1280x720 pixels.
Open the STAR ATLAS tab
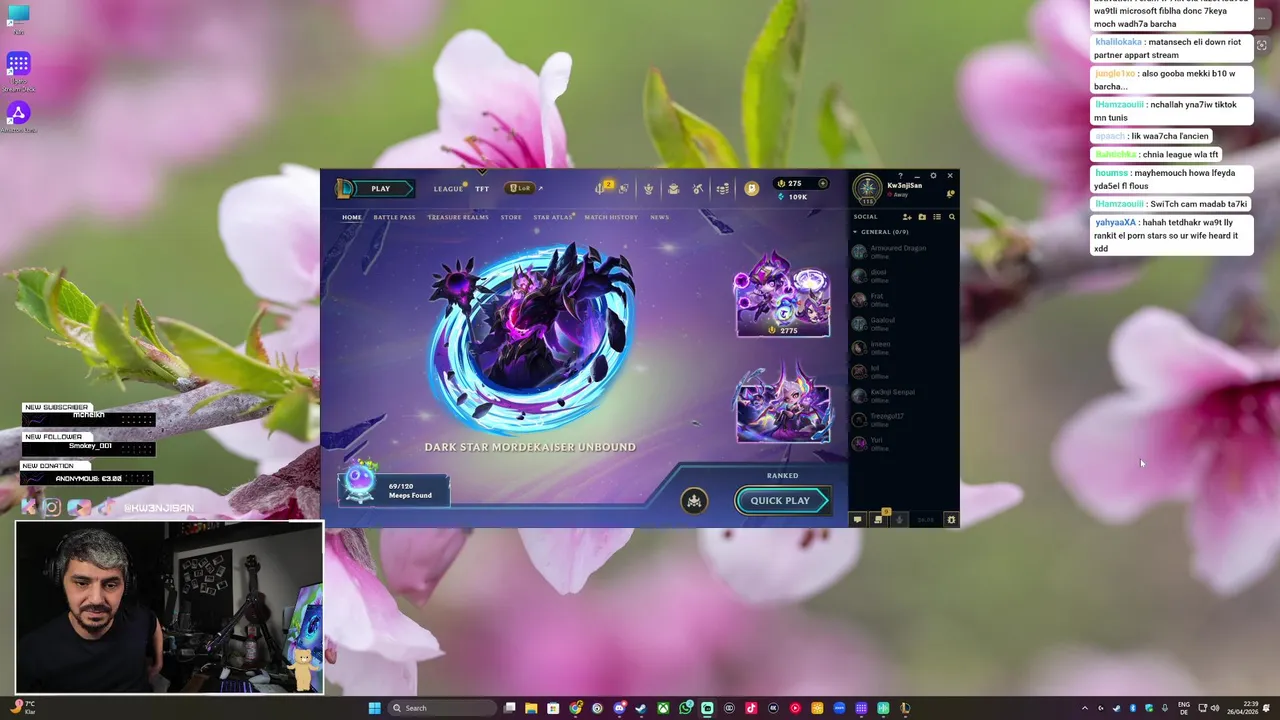coord(553,217)
